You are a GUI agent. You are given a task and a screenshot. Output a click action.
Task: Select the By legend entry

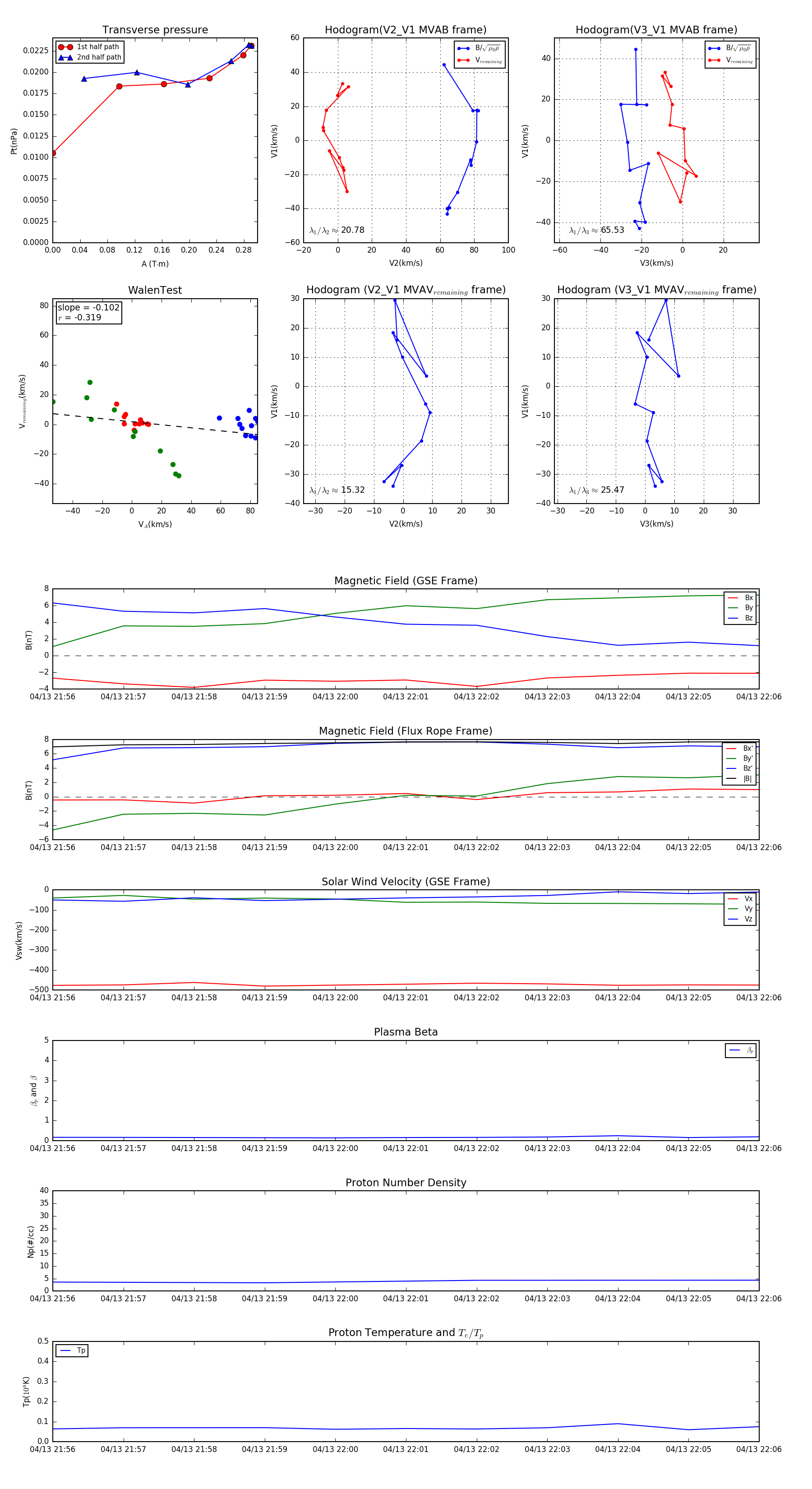(740, 607)
